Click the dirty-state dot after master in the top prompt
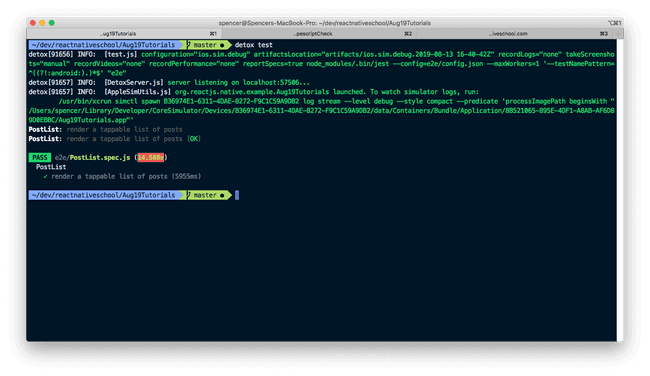The height and width of the screenshot is (376, 650). (x=222, y=45)
